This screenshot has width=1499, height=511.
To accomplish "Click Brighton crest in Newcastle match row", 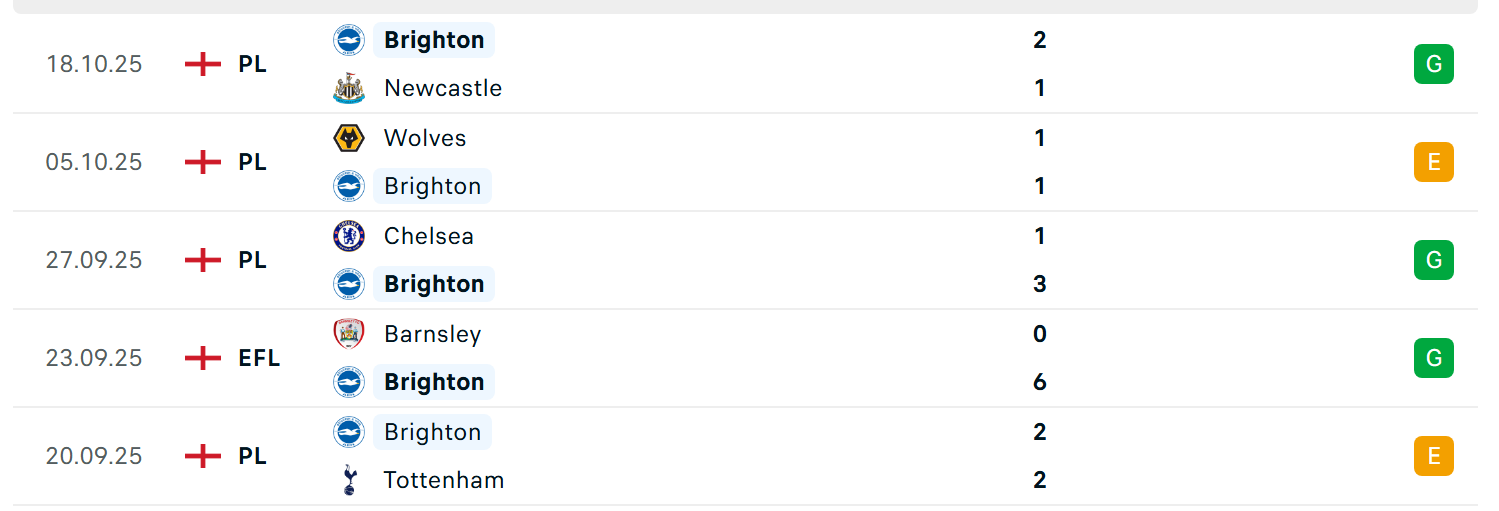I will point(349,40).
